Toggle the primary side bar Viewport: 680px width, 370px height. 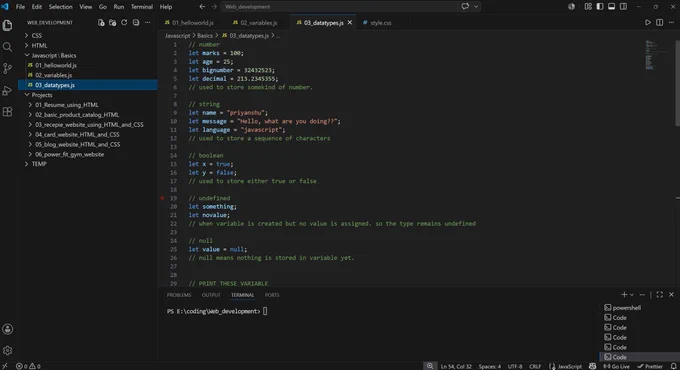point(600,7)
